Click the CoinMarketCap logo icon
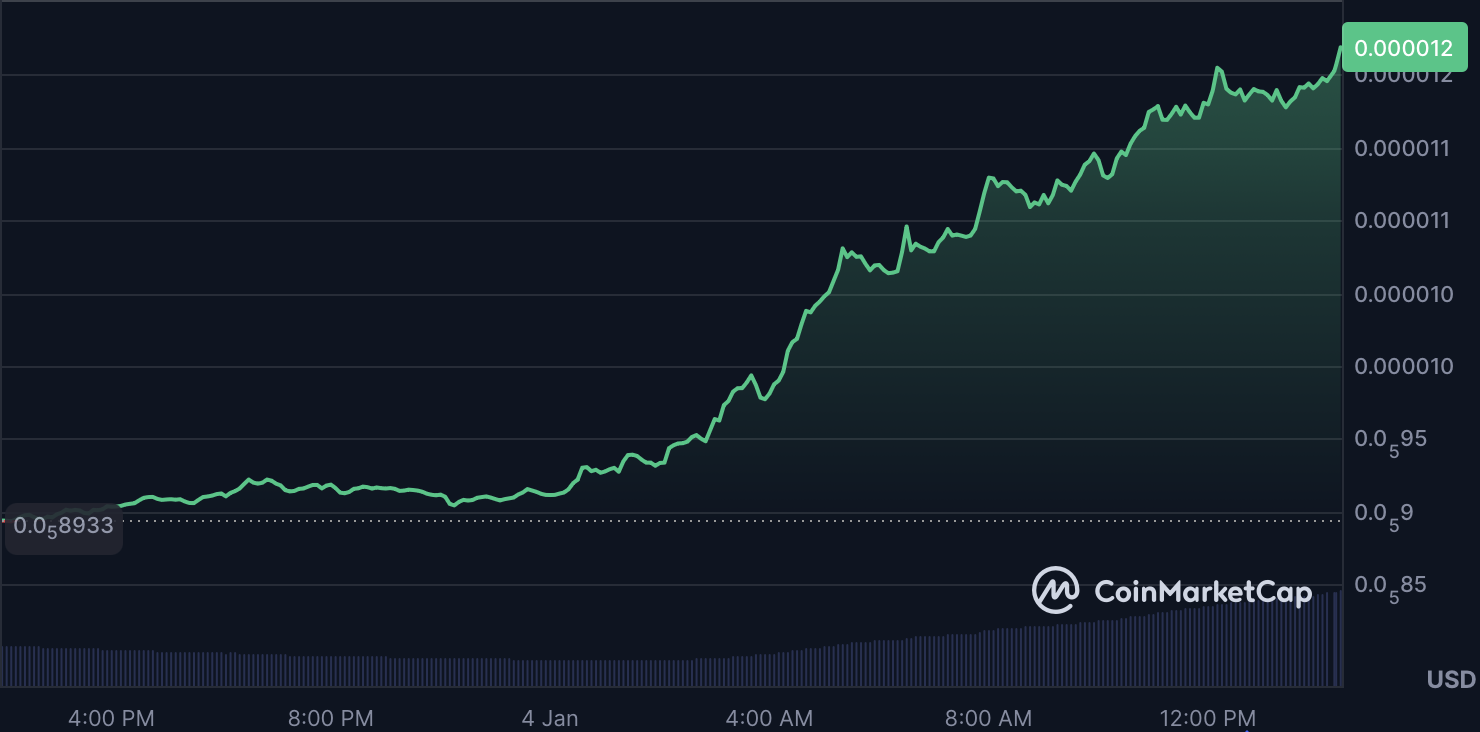The width and height of the screenshot is (1480, 732). coord(1059,591)
